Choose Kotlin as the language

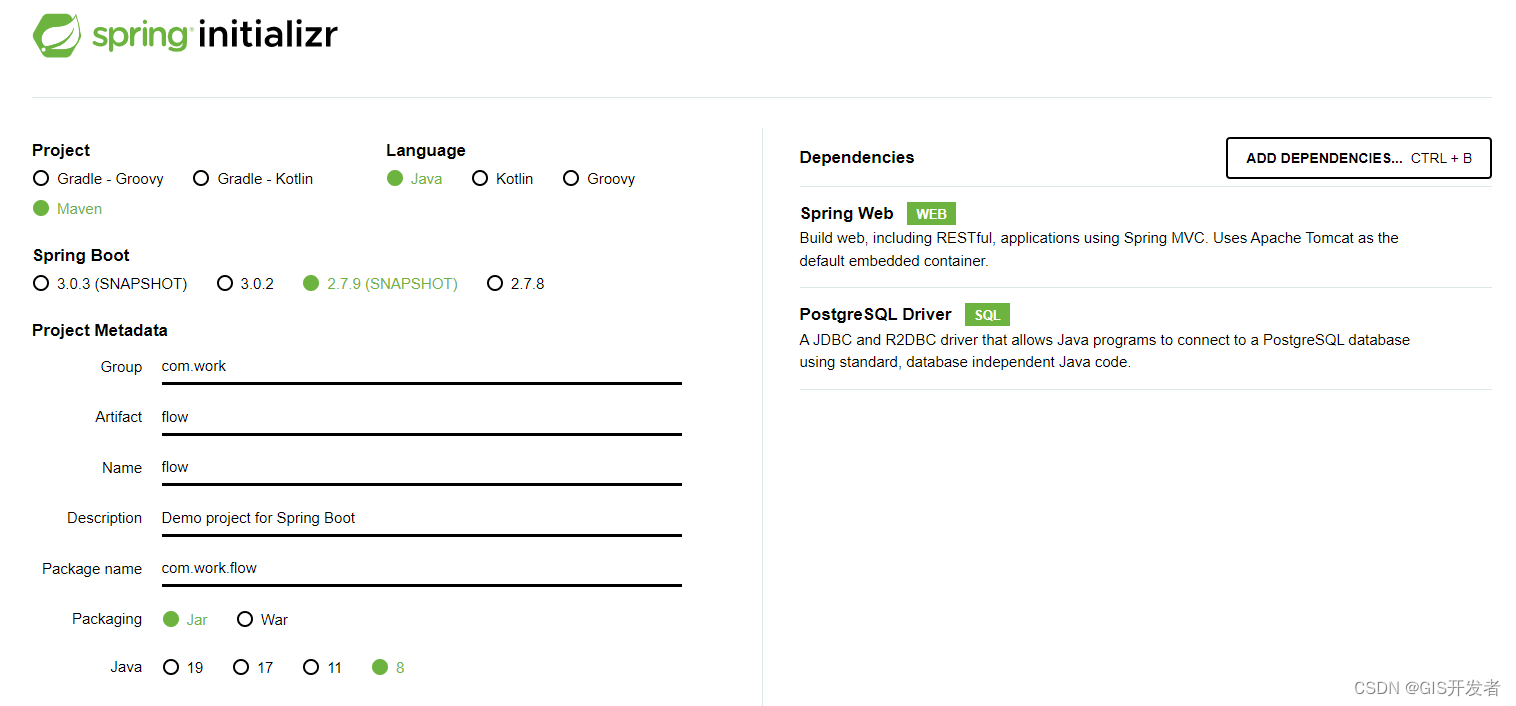click(480, 178)
